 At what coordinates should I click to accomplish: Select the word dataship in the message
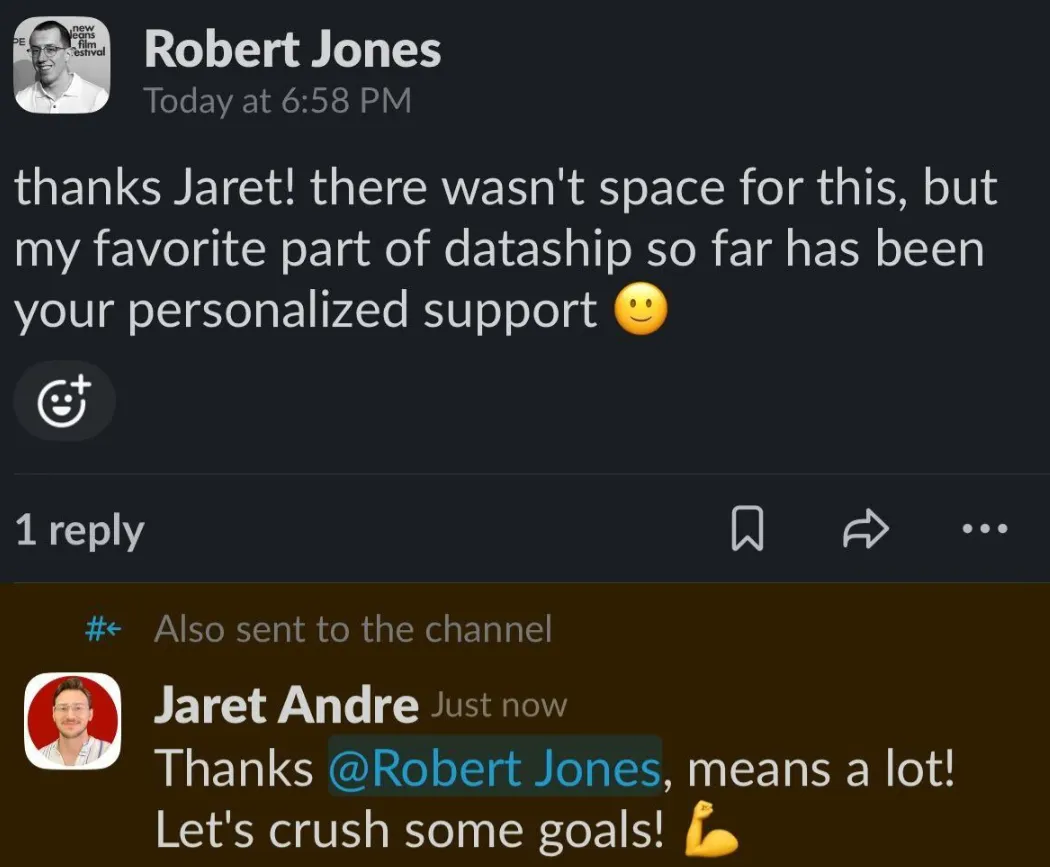[538, 248]
